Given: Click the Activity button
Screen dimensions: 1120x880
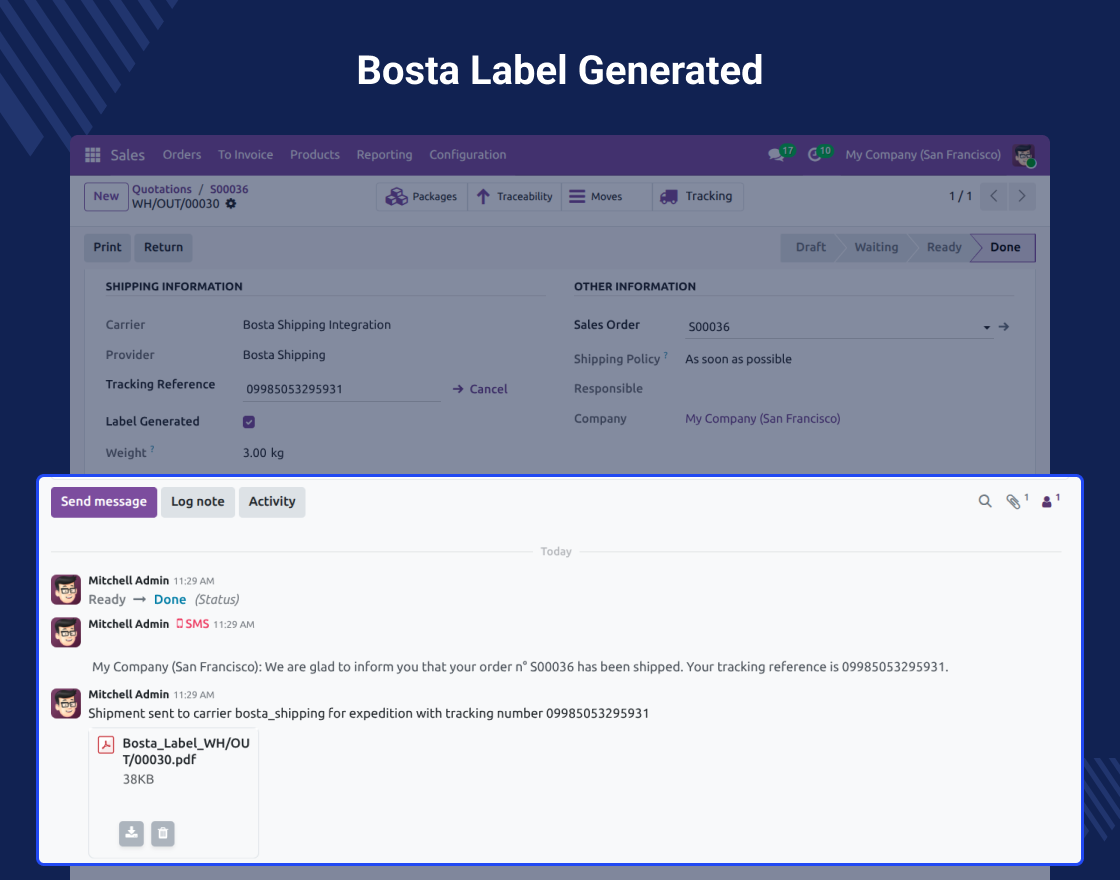Looking at the screenshot, I should point(272,502).
